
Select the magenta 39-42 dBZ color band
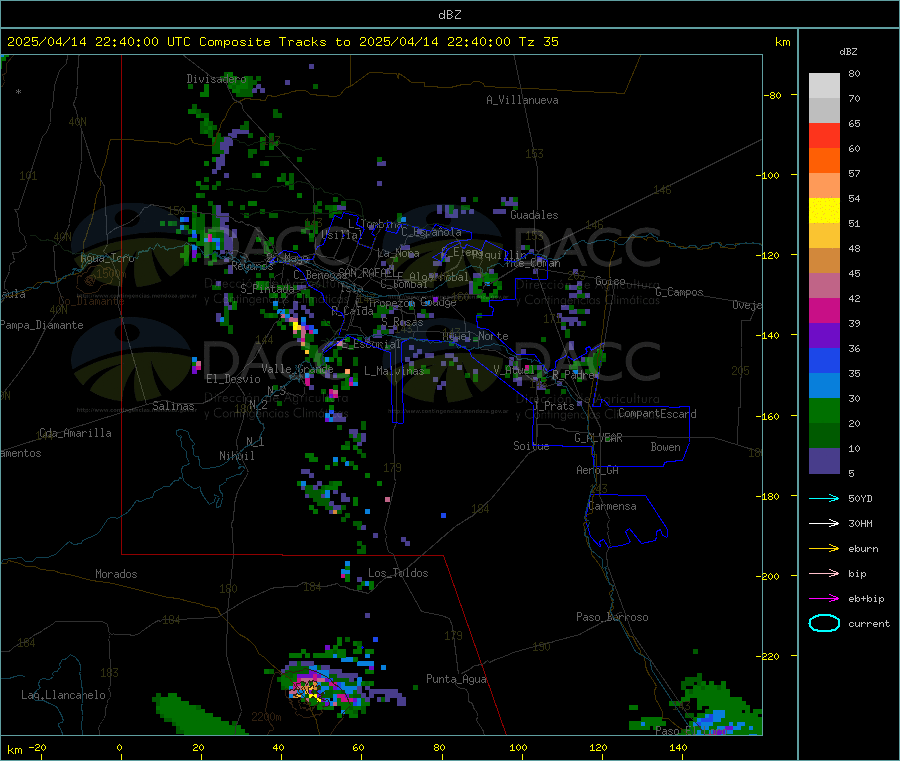coord(824,310)
